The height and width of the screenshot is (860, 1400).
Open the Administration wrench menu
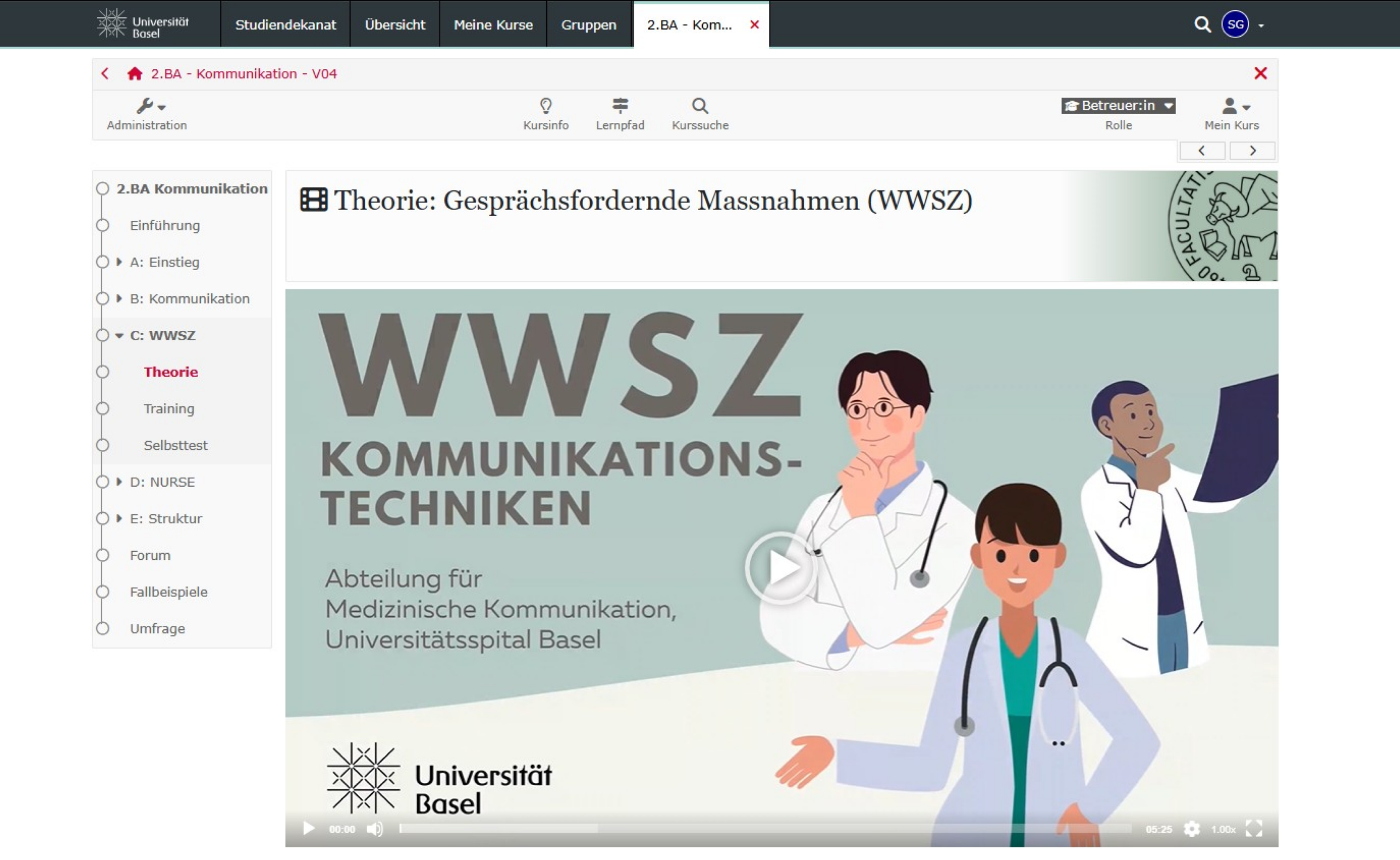pyautogui.click(x=147, y=114)
